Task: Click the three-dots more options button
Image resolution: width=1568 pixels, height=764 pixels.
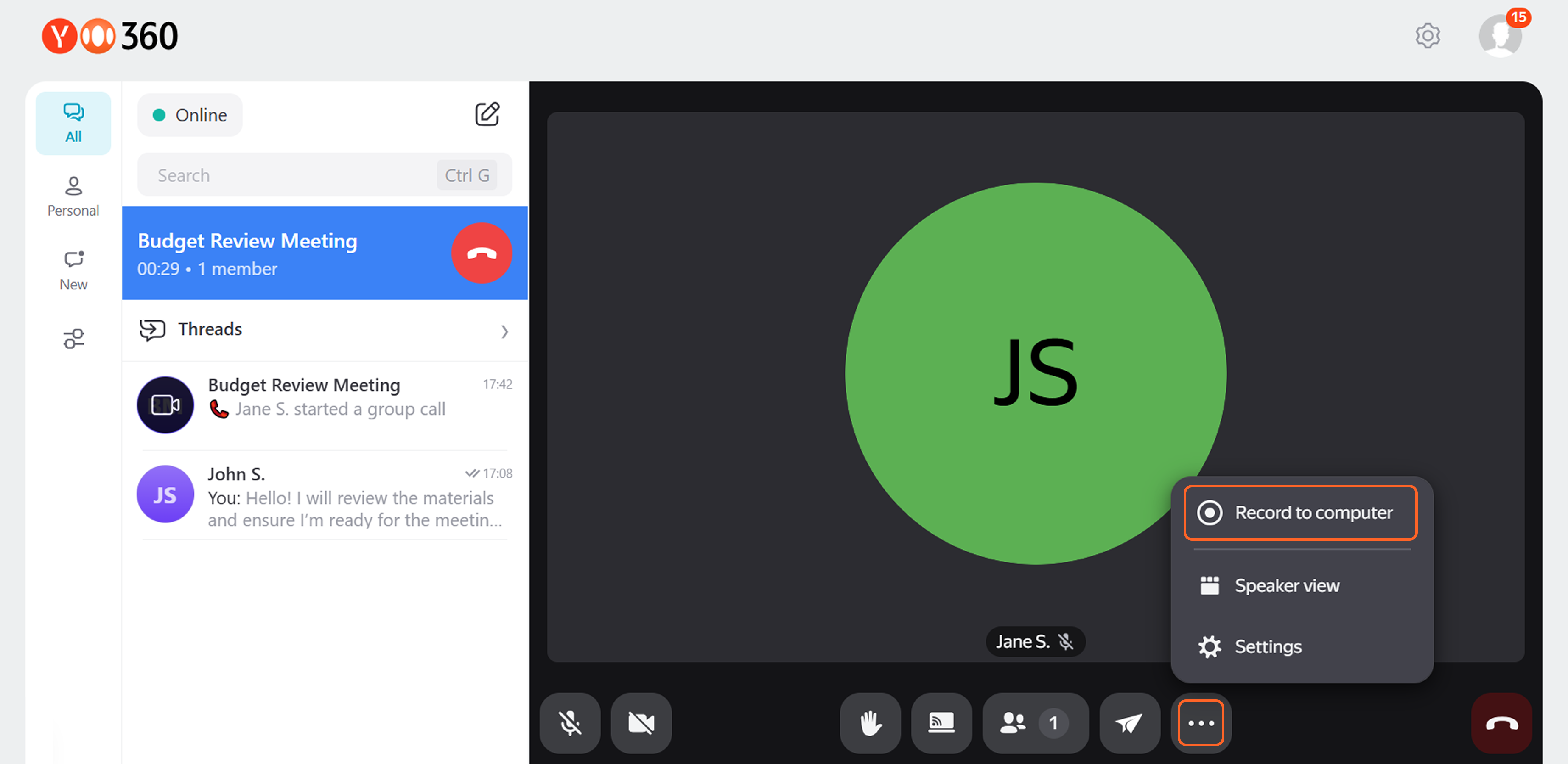Action: pyautogui.click(x=1200, y=722)
